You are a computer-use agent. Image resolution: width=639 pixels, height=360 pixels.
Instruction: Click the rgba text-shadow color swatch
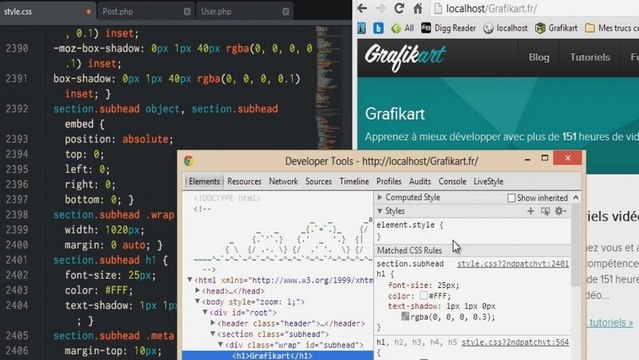tap(405, 316)
